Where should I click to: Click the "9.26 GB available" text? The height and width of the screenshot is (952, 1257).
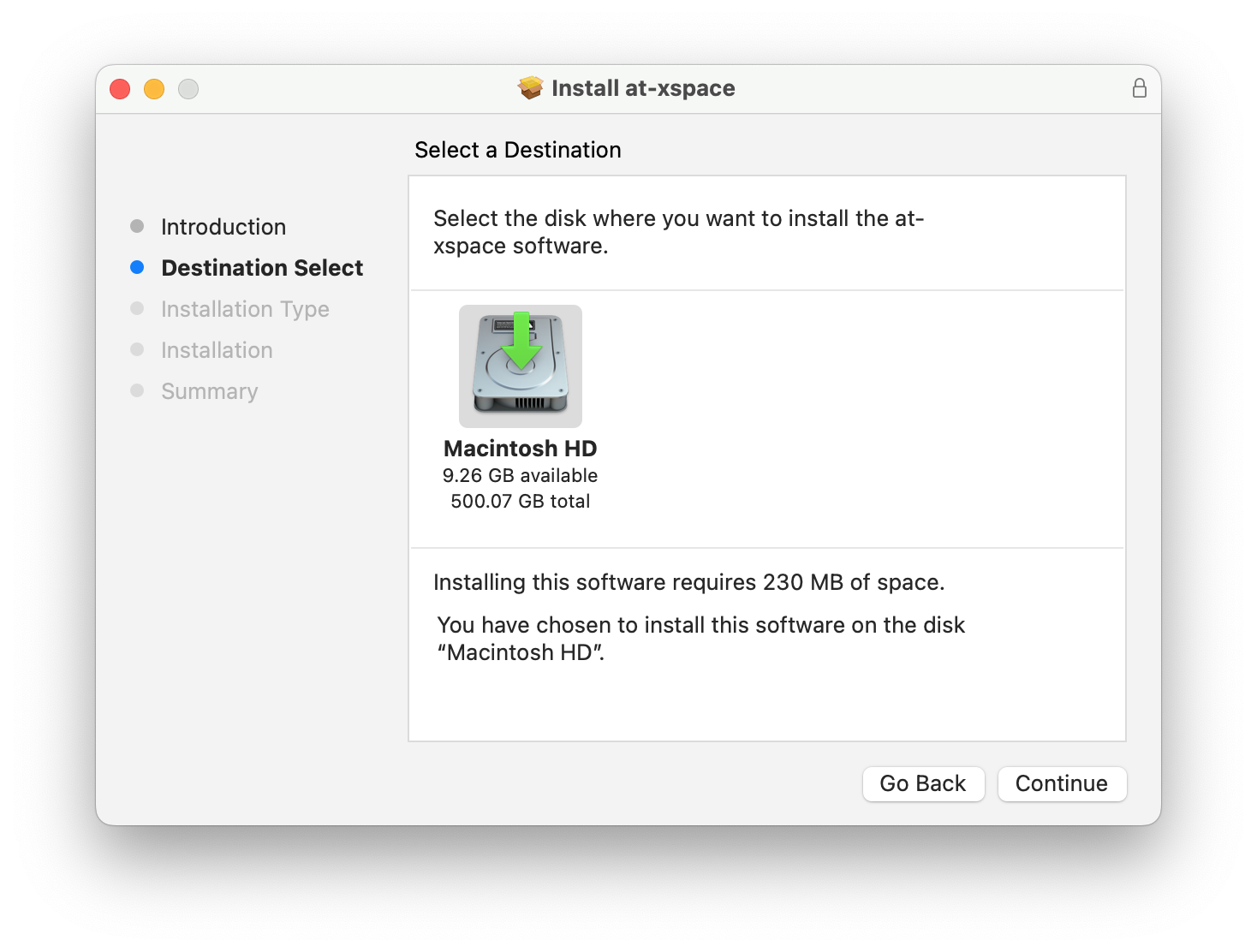[x=521, y=476]
